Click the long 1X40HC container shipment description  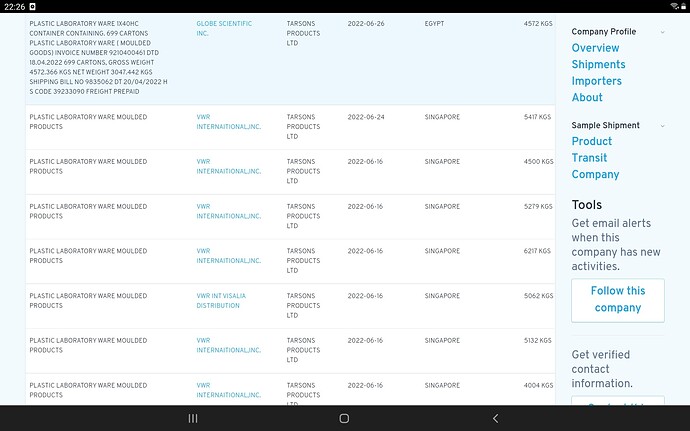tap(98, 57)
